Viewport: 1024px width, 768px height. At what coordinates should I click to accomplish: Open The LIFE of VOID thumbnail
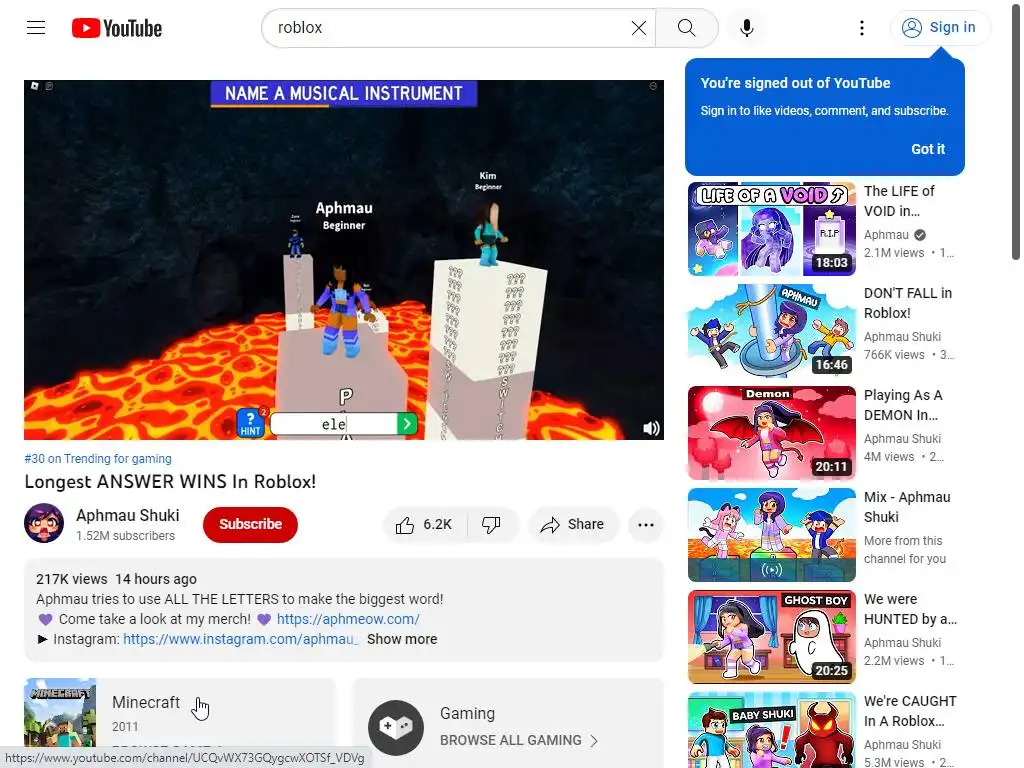click(771, 229)
